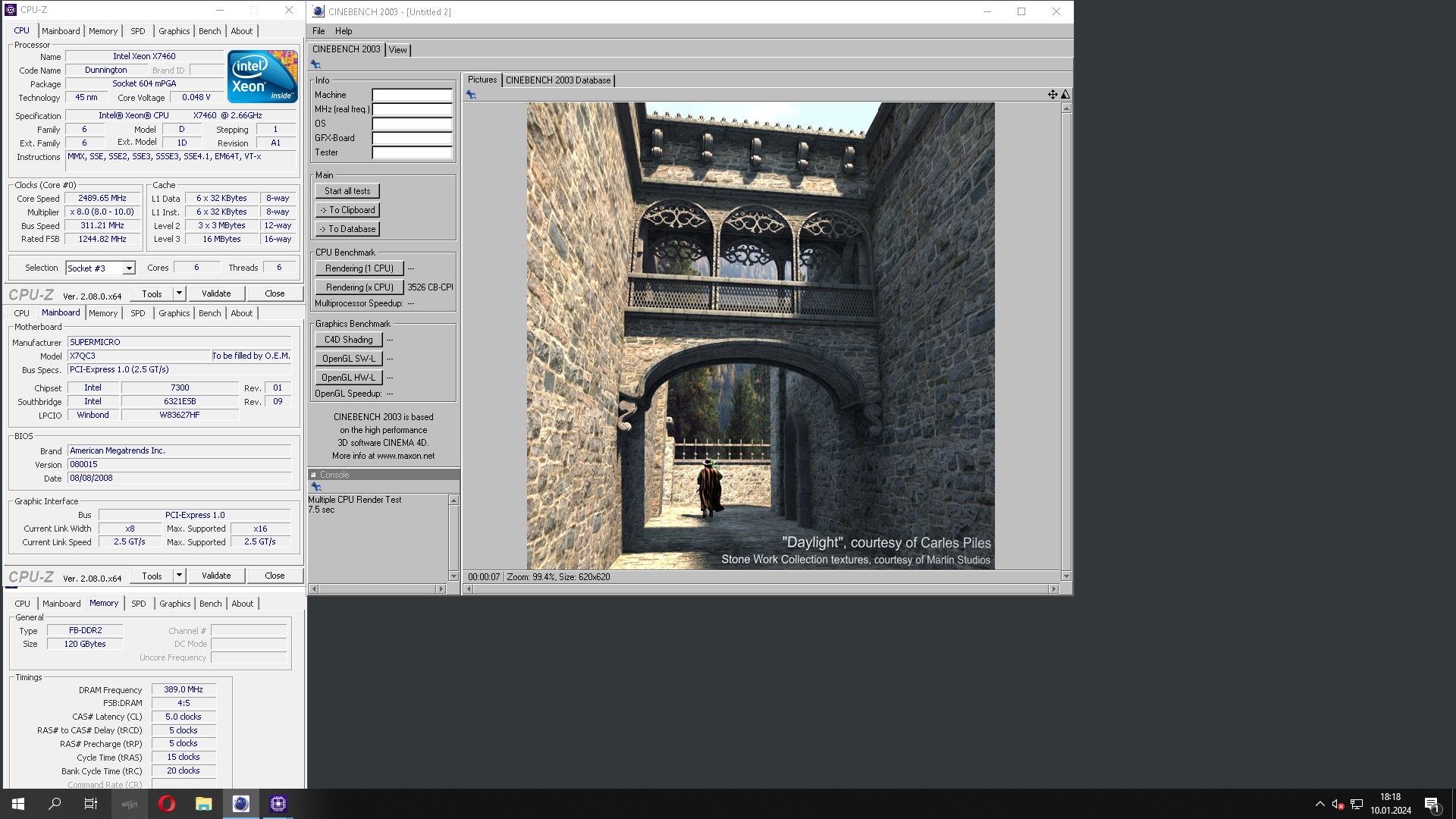Image resolution: width=1456 pixels, height=819 pixels.
Task: Open the About tab in the top CPU-Z window
Action: coord(242,31)
